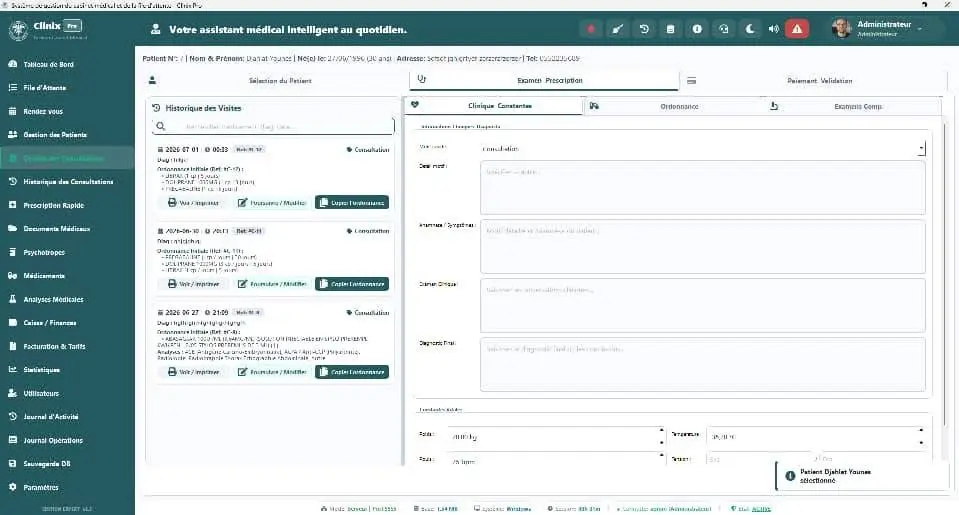Click the Examen Clinique text area
This screenshot has height=515, width=959.
pos(703,305)
